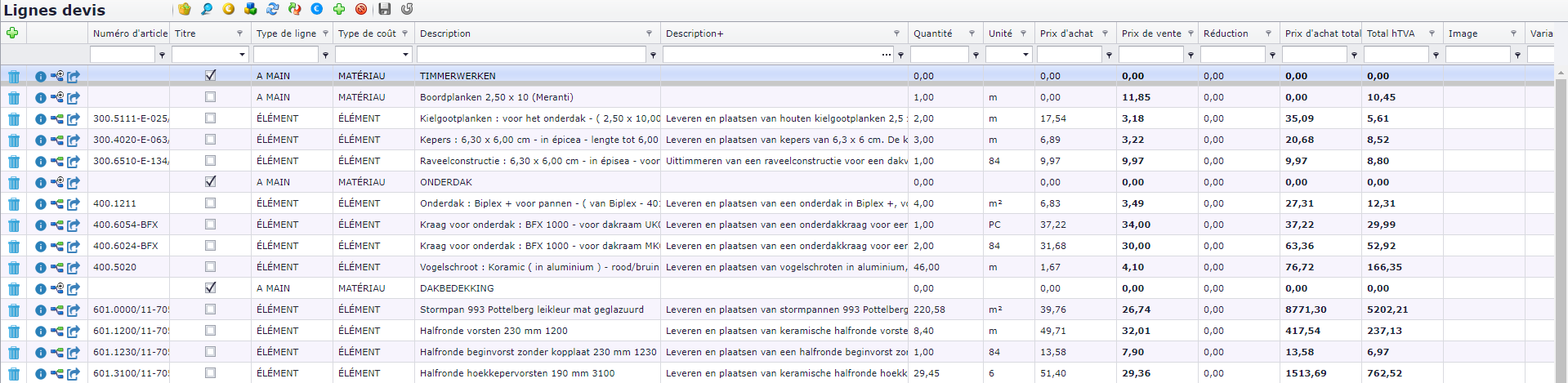Click the magnifying glass search icon
The height and width of the screenshot is (383, 1568).
click(207, 9)
